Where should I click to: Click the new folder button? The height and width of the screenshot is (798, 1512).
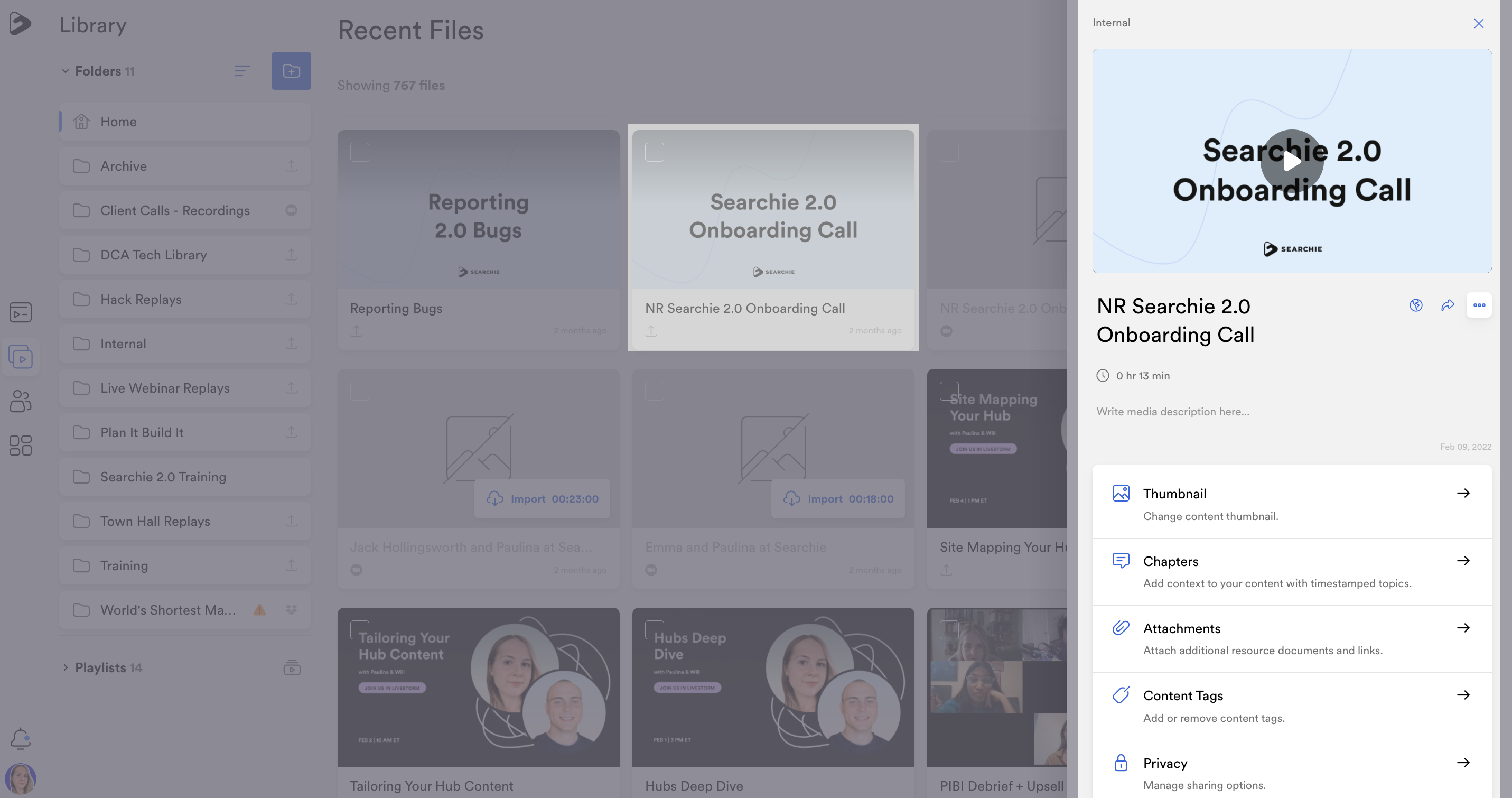click(291, 71)
